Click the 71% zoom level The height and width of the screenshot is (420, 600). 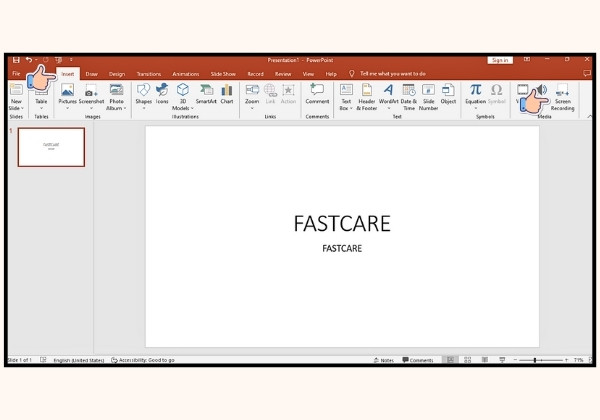pos(579,360)
